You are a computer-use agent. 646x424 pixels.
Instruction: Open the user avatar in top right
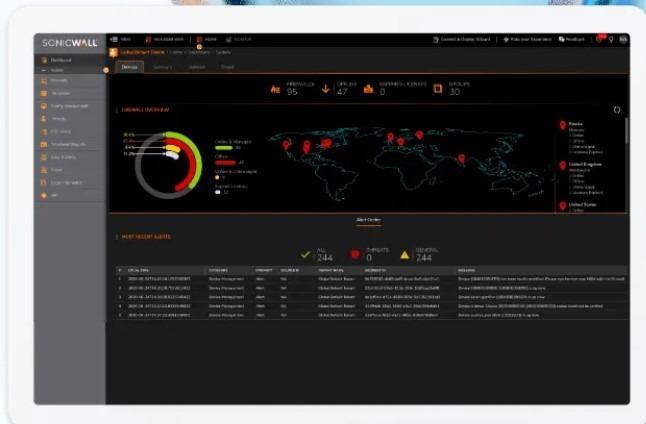[x=623, y=40]
